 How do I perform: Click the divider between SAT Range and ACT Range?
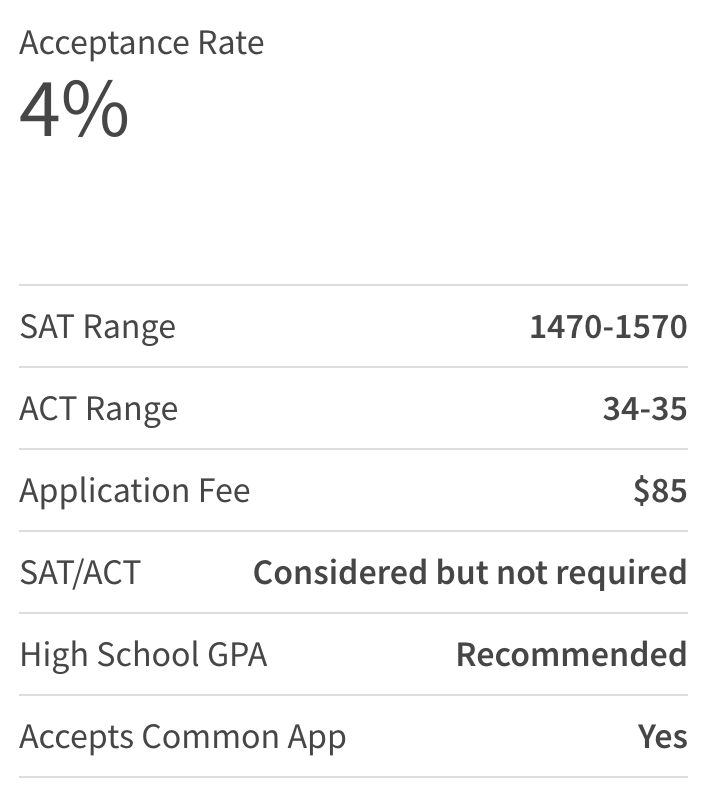click(353, 367)
